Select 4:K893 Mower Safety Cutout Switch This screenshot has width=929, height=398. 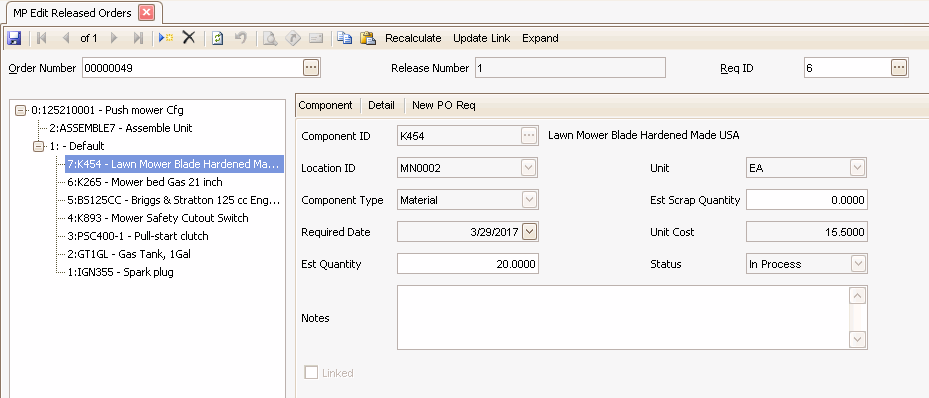(x=158, y=218)
